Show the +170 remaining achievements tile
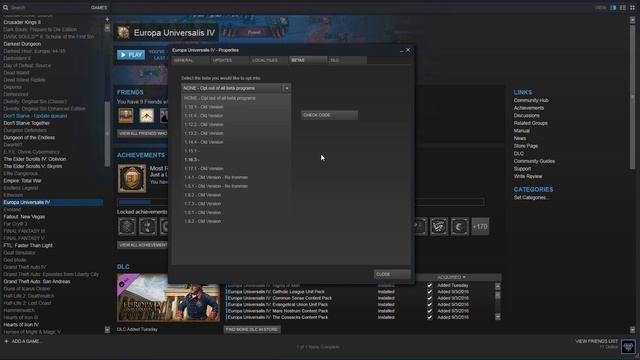The image size is (640, 360). click(480, 227)
